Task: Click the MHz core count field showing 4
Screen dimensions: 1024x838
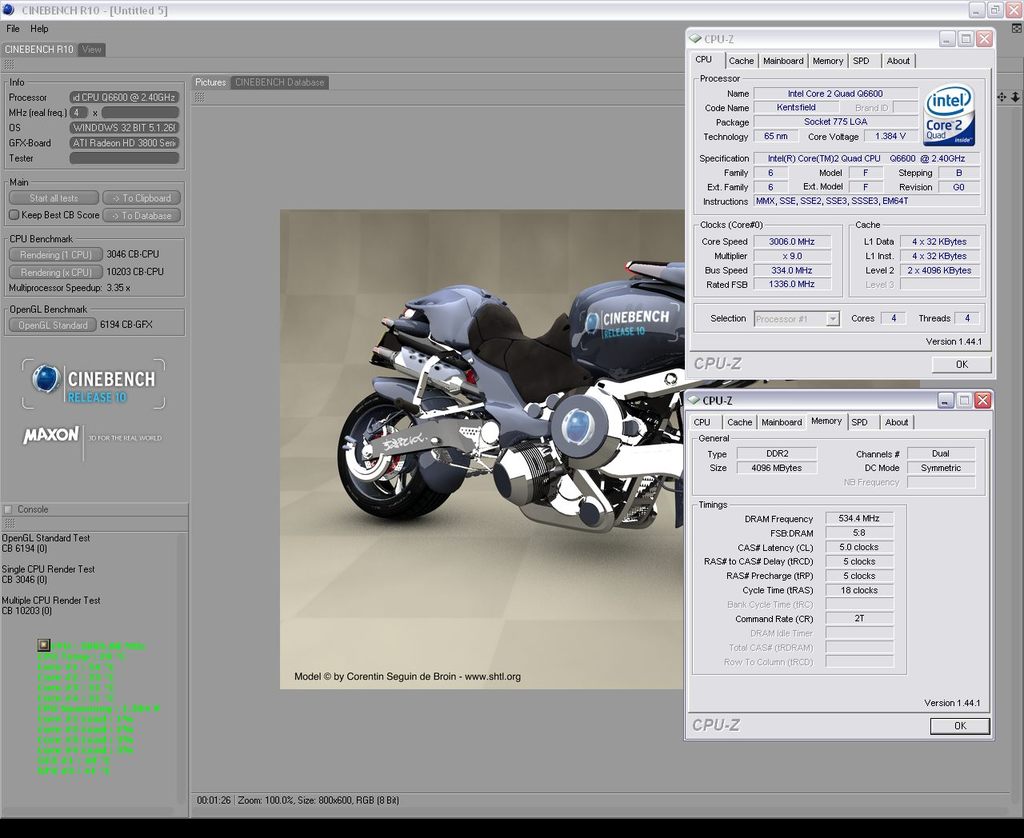Action: (x=78, y=112)
